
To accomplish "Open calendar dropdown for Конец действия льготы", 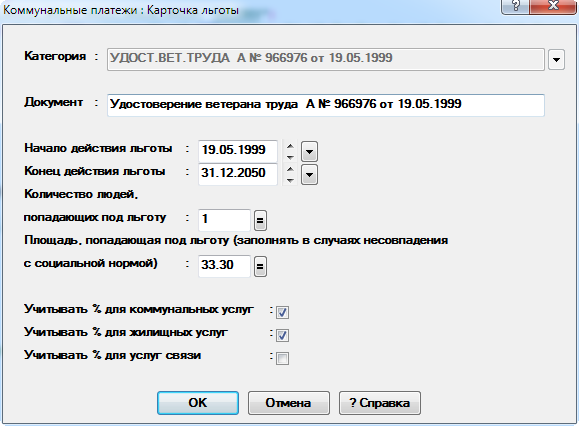I will 309,175.
